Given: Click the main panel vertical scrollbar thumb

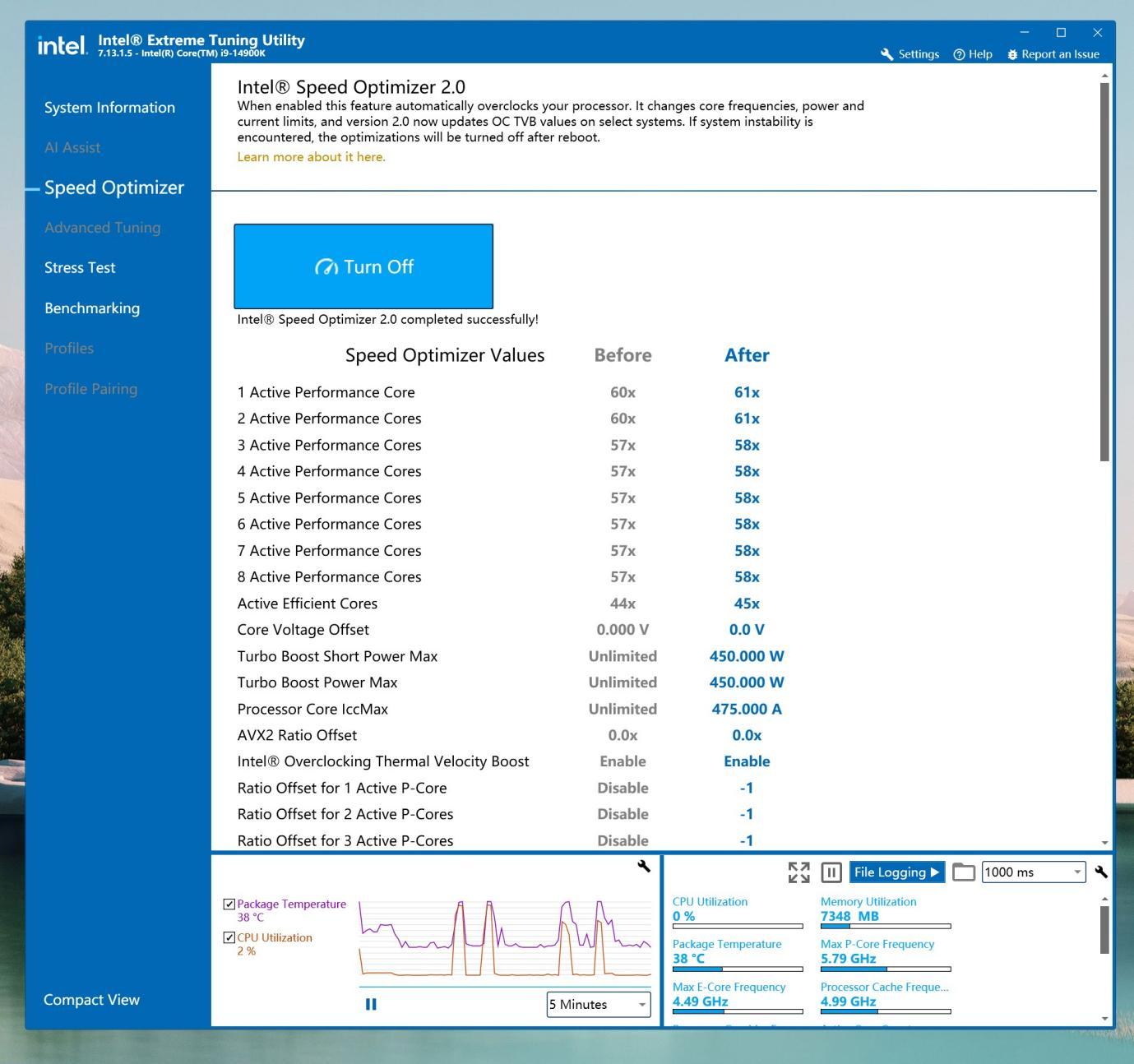Looking at the screenshot, I should (x=1104, y=271).
